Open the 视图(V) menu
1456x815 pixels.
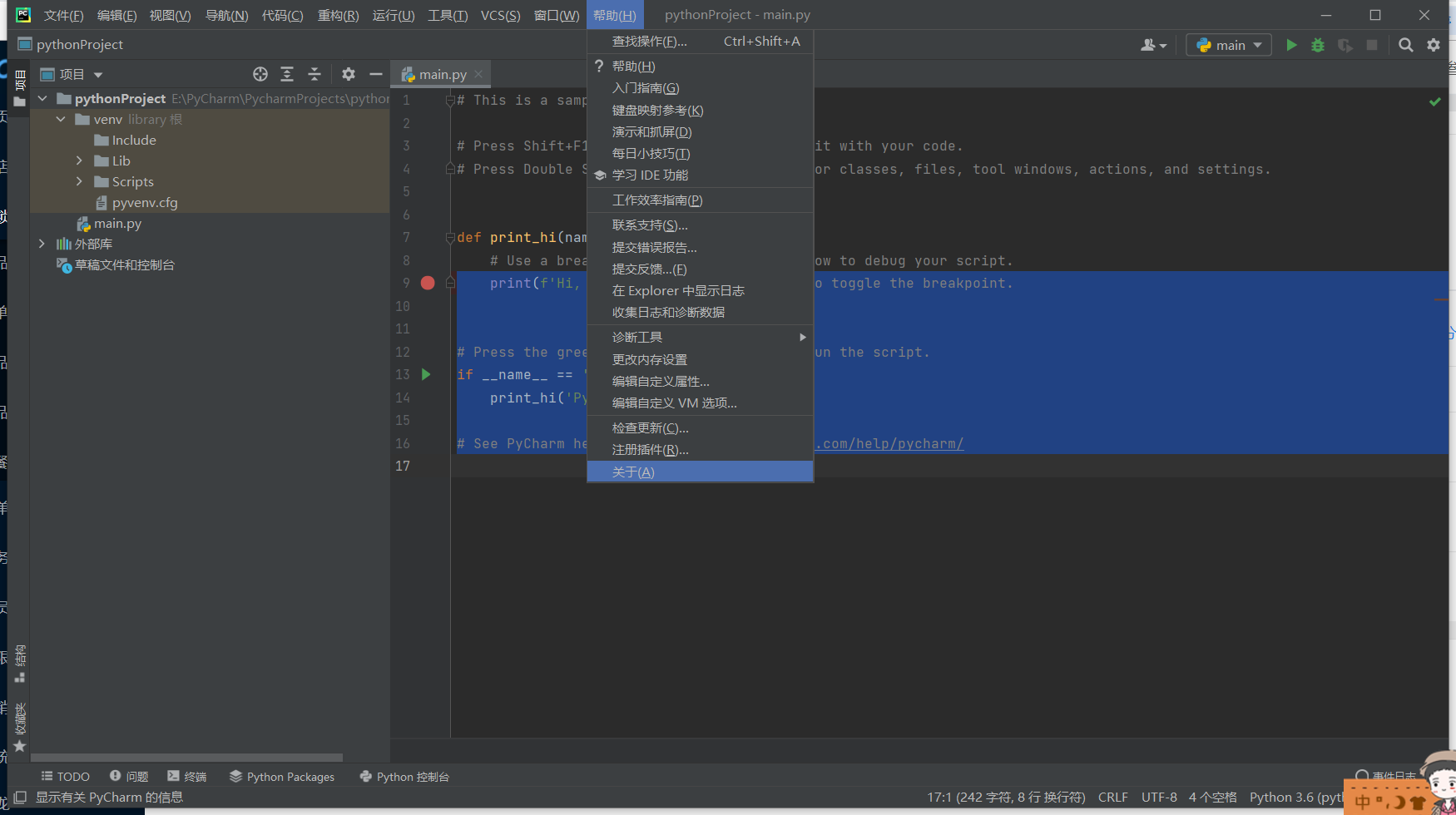coord(170,15)
